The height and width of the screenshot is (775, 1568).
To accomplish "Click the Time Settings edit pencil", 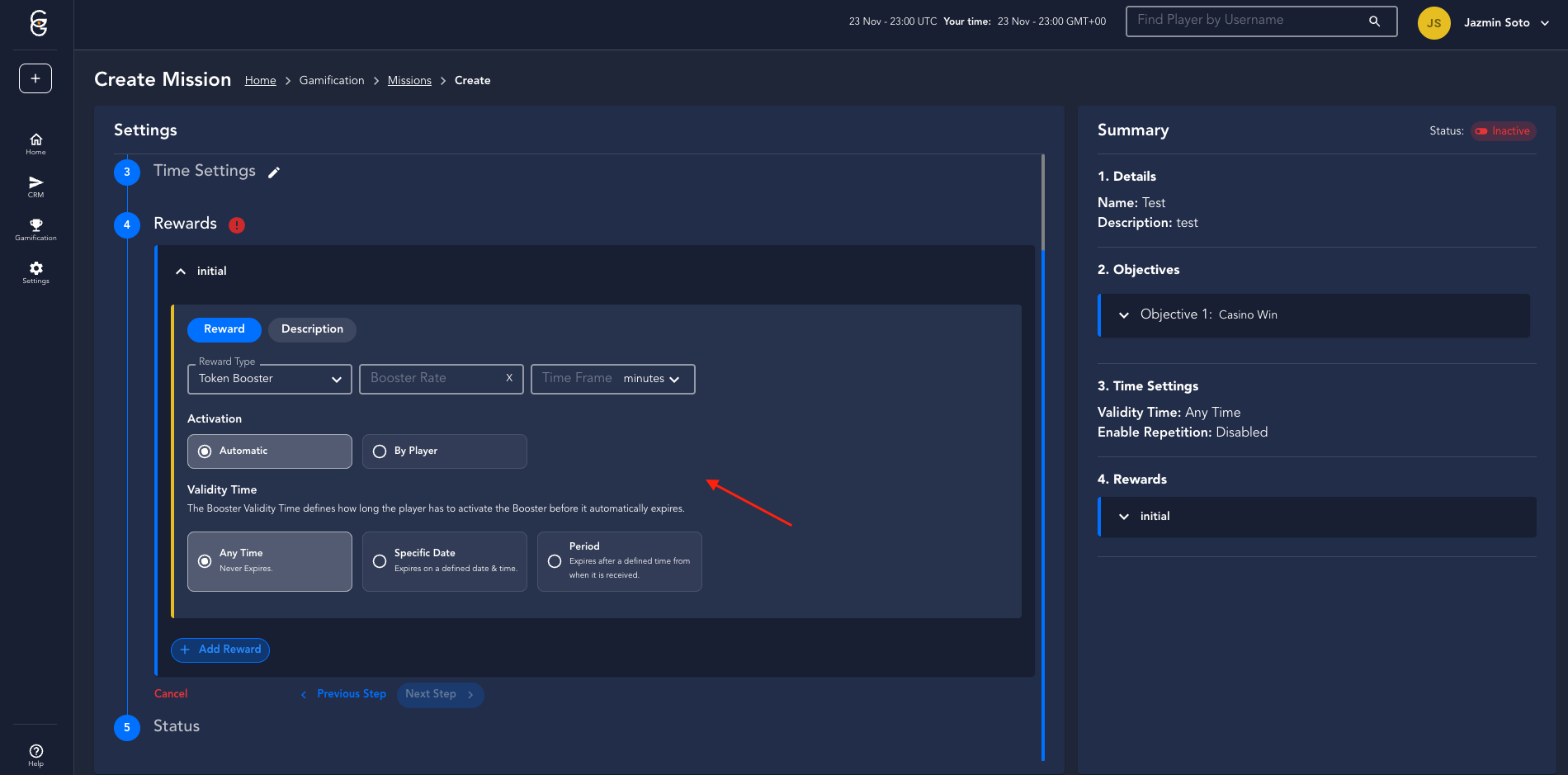I will tap(274, 172).
